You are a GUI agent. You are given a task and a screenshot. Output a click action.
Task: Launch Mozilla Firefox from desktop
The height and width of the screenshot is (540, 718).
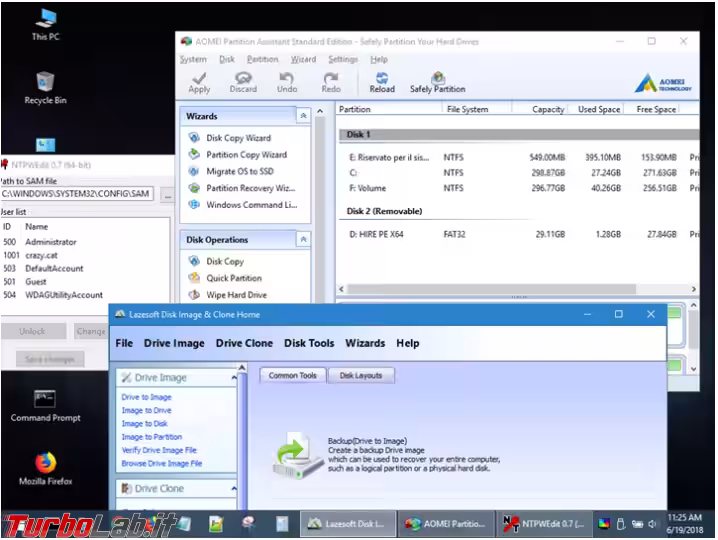45,469
